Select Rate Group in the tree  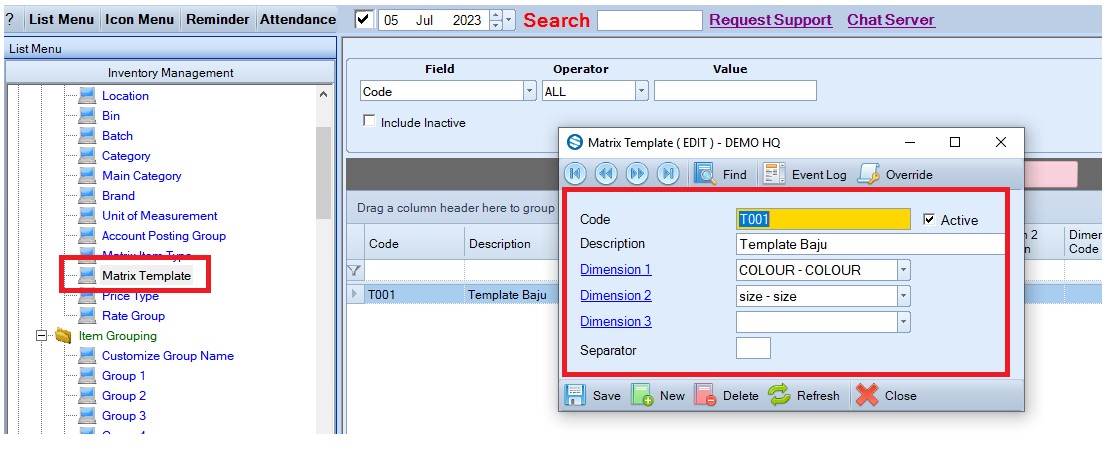pyautogui.click(x=134, y=316)
